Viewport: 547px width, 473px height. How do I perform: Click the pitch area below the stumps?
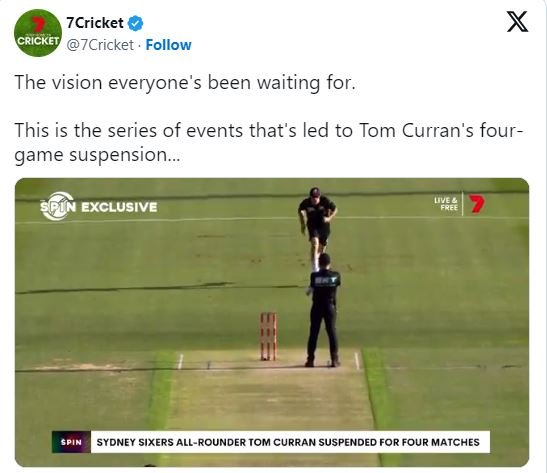pyautogui.click(x=269, y=398)
